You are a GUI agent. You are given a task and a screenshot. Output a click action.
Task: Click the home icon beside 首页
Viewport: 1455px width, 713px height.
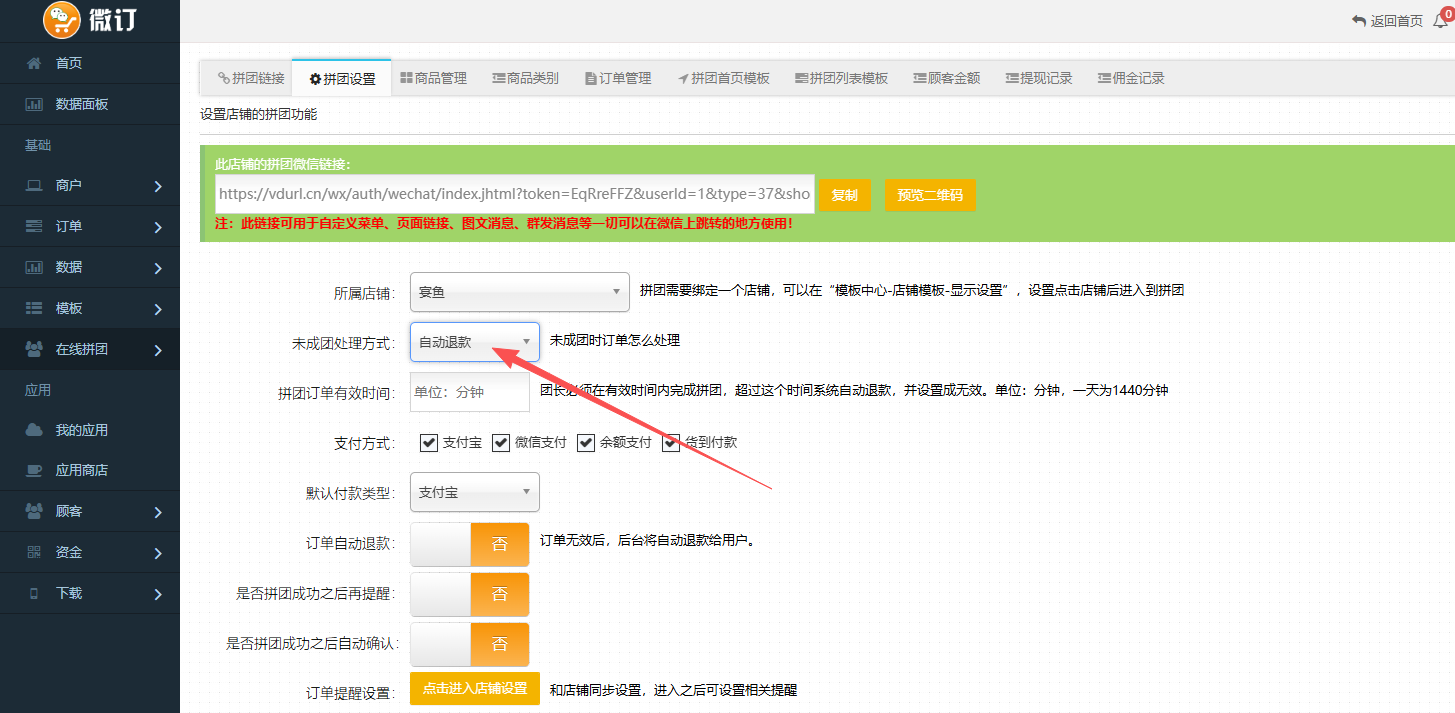[x=34, y=63]
